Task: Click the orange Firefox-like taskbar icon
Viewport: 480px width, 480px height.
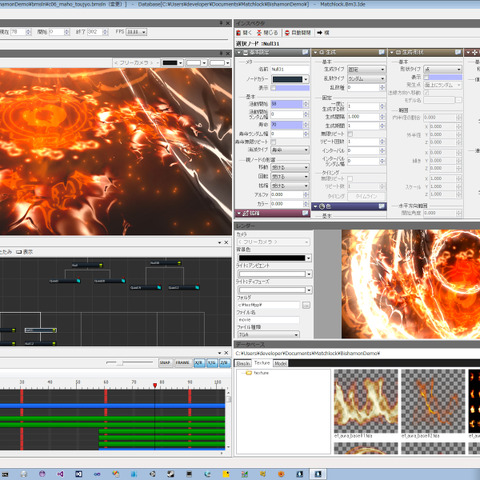Action: coord(281,474)
